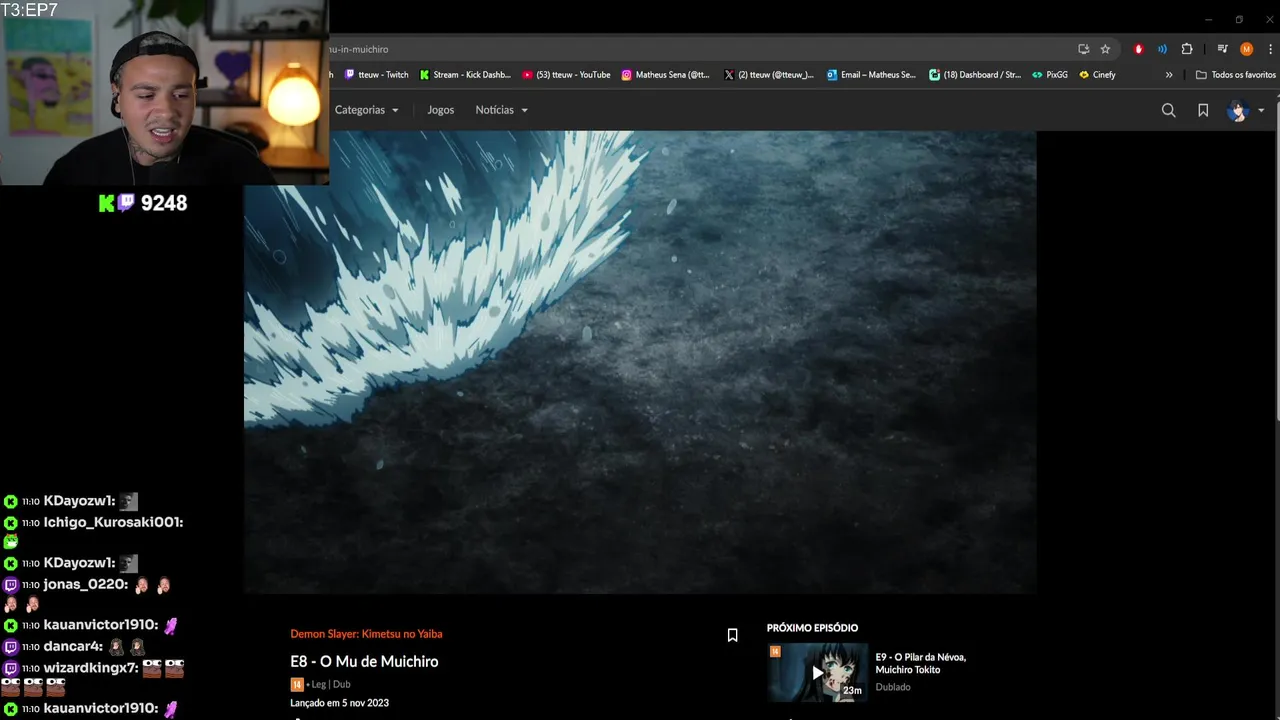Click the address bar URL field
Viewport: 1280px width, 720px height.
700,49
